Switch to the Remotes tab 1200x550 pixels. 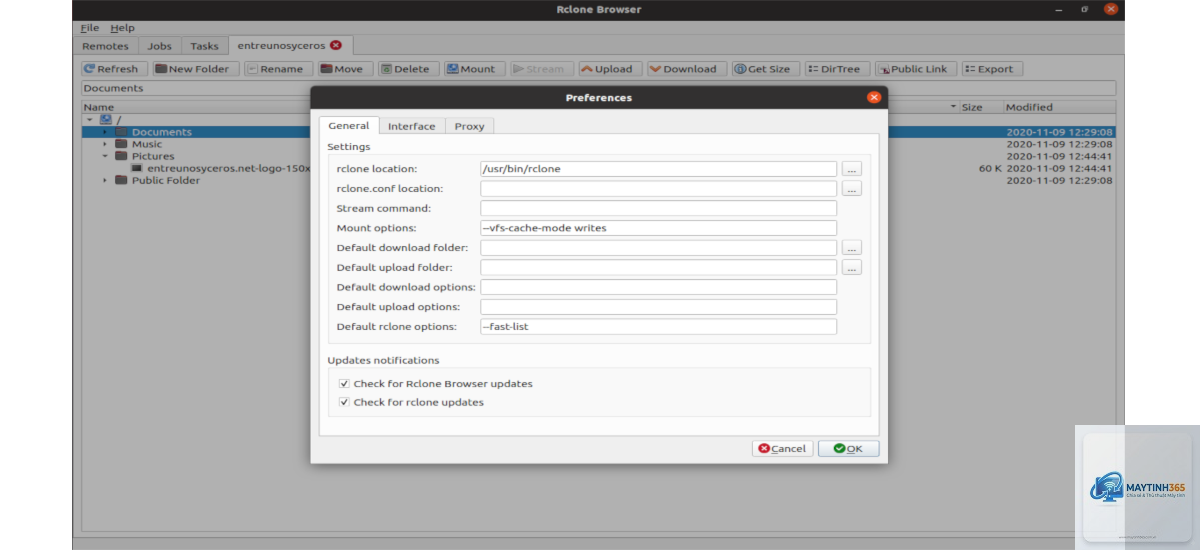coord(105,46)
